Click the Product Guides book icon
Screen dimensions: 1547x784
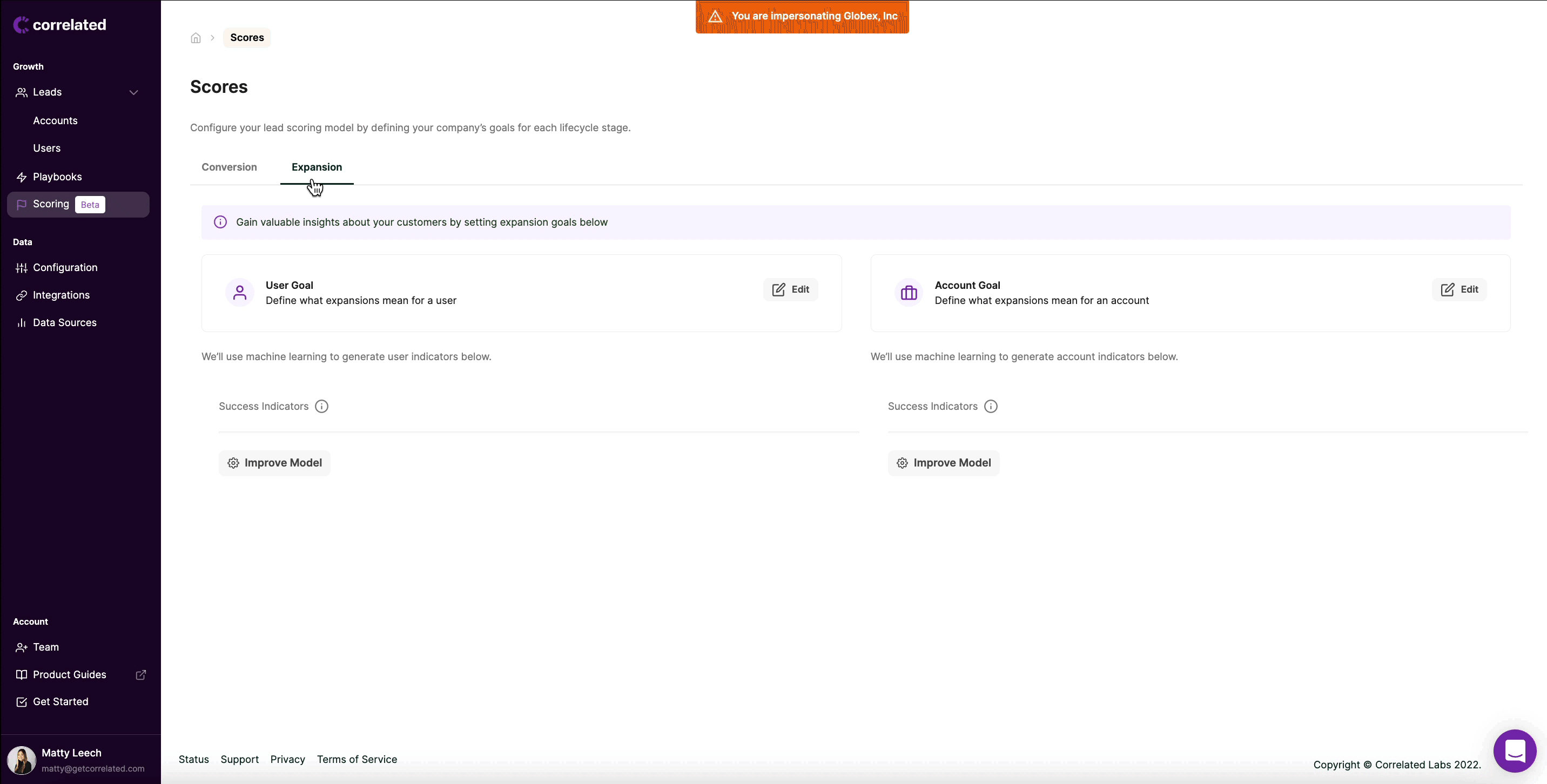pos(22,675)
